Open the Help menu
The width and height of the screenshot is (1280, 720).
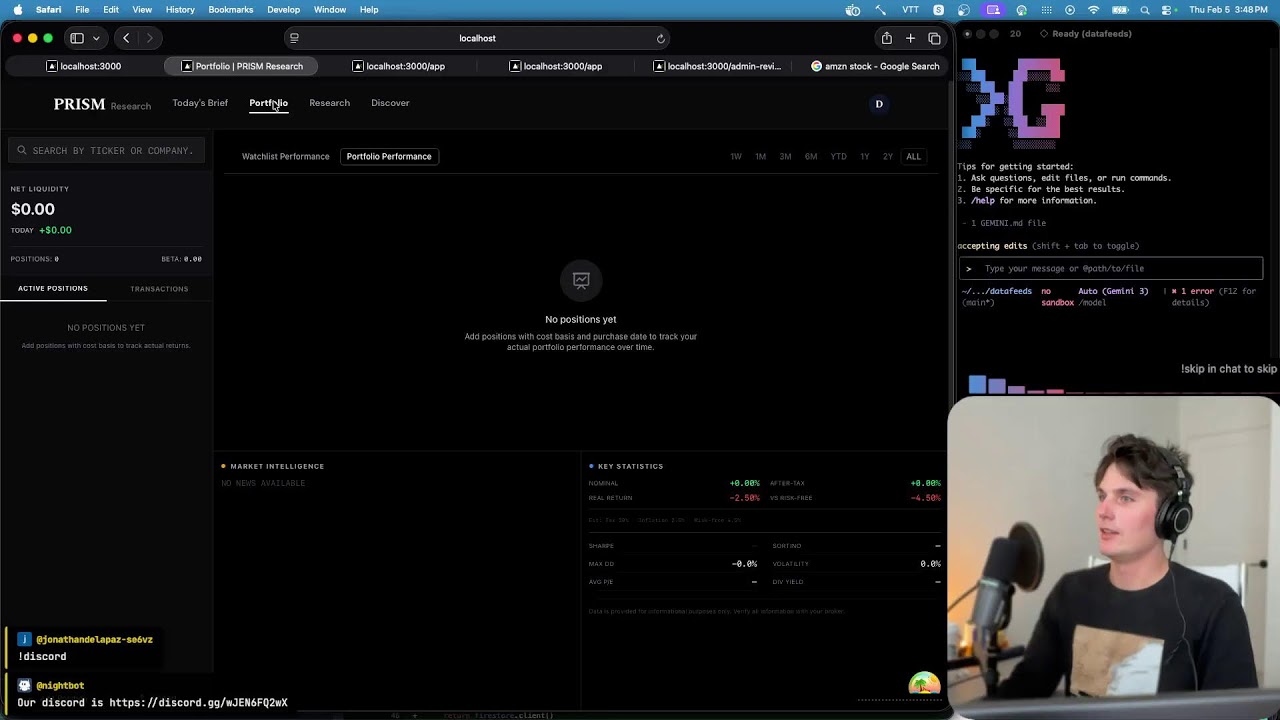coord(369,10)
